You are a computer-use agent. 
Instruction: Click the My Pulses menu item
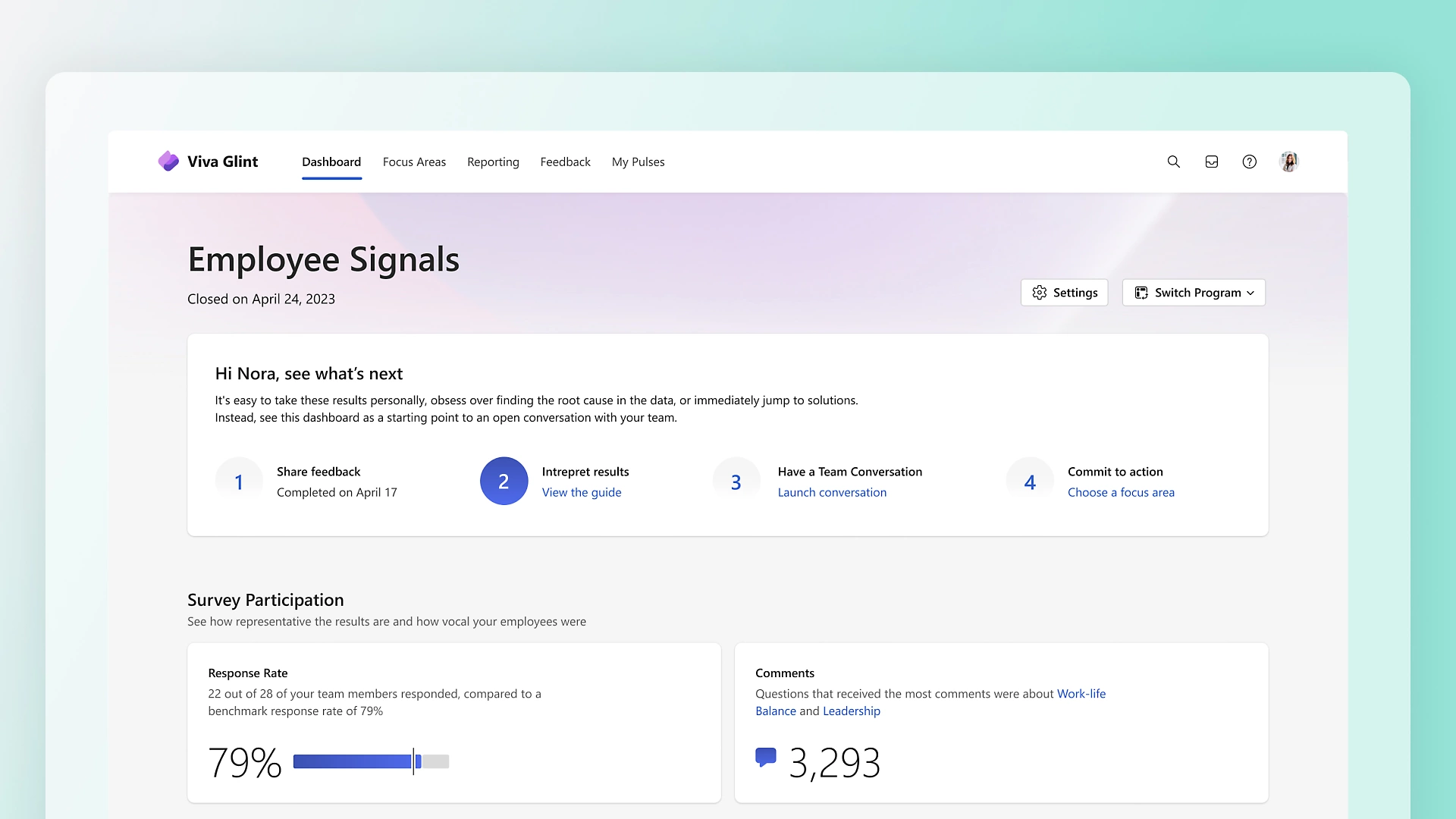click(638, 161)
